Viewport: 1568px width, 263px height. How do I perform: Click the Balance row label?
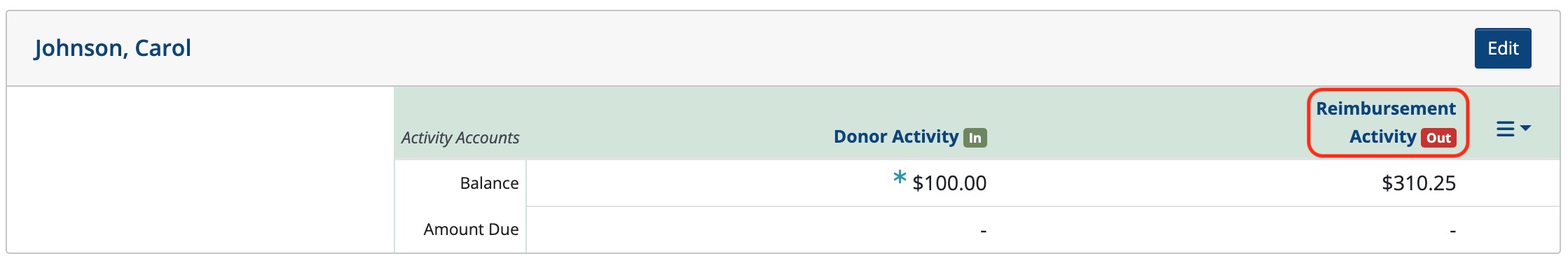pos(489,183)
